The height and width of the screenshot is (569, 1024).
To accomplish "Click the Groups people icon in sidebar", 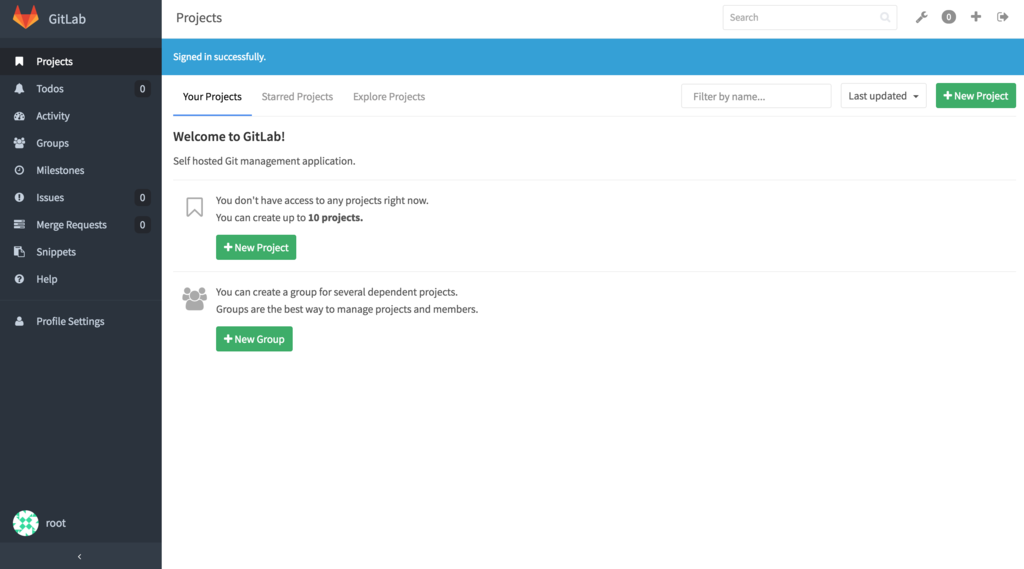I will [19, 143].
